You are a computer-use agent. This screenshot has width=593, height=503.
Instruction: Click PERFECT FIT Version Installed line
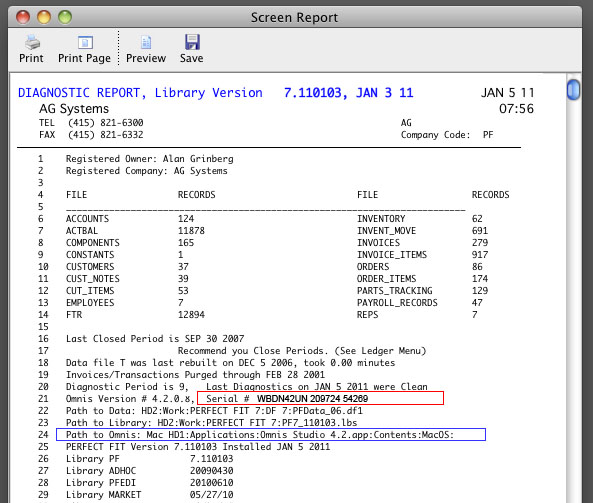click(198, 447)
